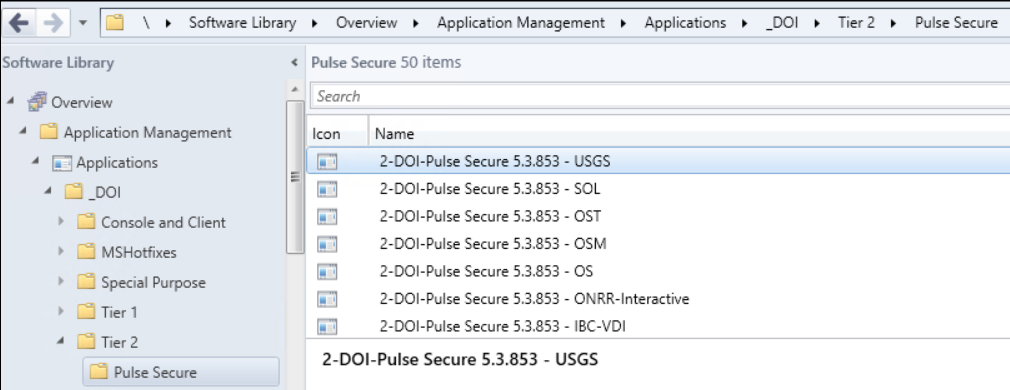Viewport: 1010px width, 390px height.
Task: Click the navigation tree scrollbar thumb
Action: pyautogui.click(x=294, y=177)
